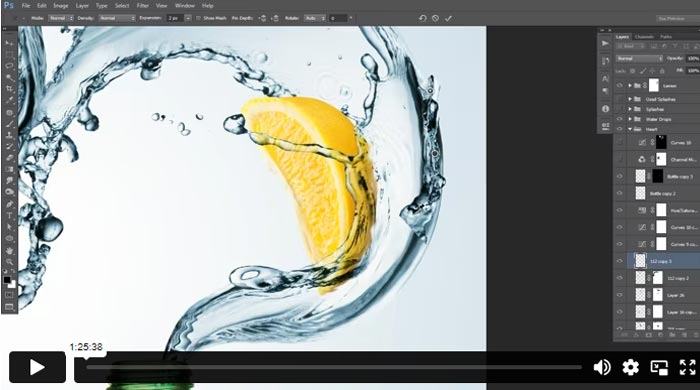Open the Filter menu
Viewport: 700px width, 390px height.
point(142,6)
